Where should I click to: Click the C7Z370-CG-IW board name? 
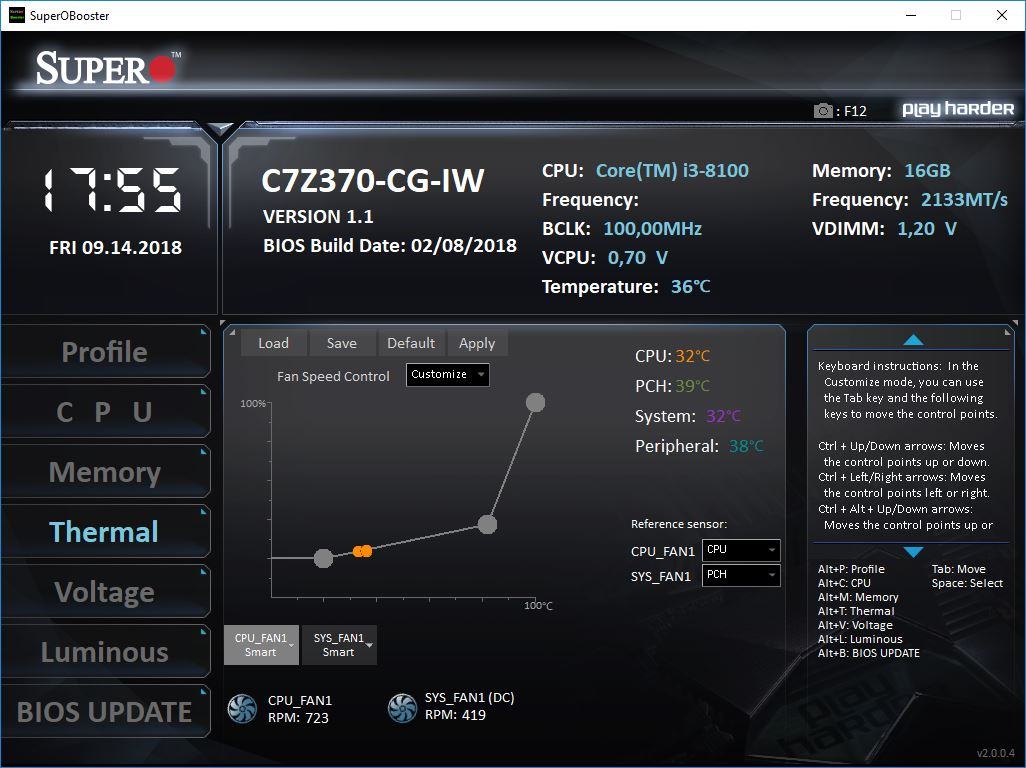coord(373,181)
